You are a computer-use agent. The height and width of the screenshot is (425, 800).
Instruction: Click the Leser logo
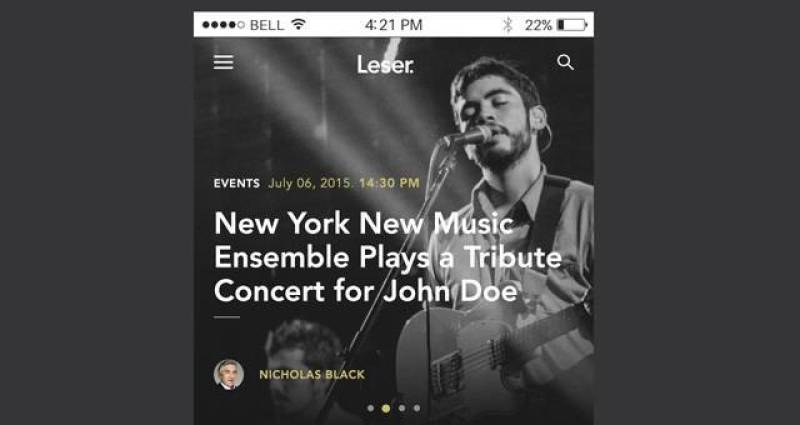[385, 65]
